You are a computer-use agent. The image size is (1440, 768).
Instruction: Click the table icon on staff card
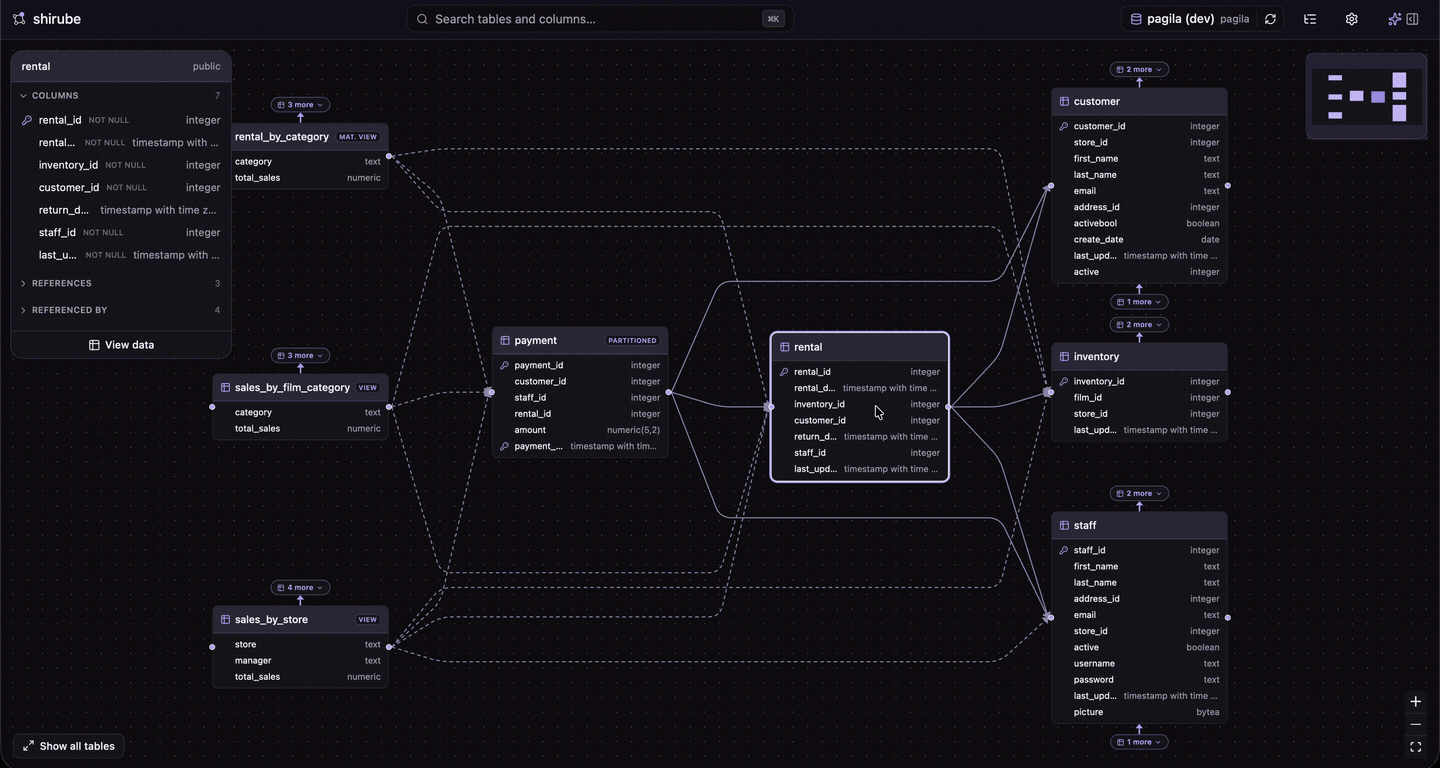pos(1064,525)
